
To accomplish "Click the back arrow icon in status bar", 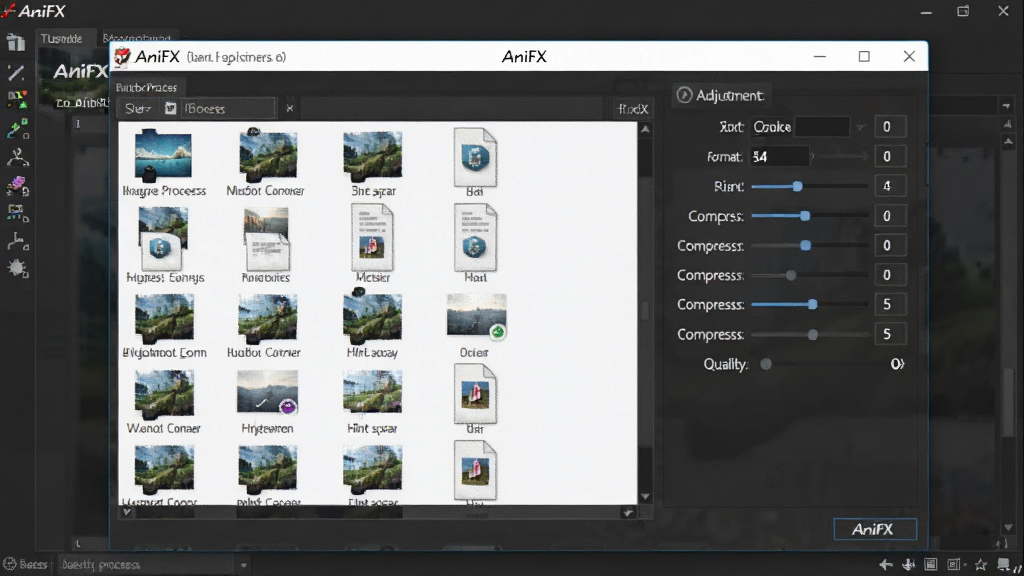I will coord(886,564).
